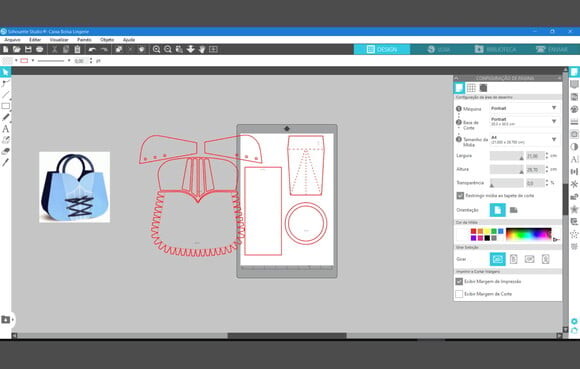Switch to the ENVIAR tab
The width and height of the screenshot is (580, 369).
click(x=552, y=49)
